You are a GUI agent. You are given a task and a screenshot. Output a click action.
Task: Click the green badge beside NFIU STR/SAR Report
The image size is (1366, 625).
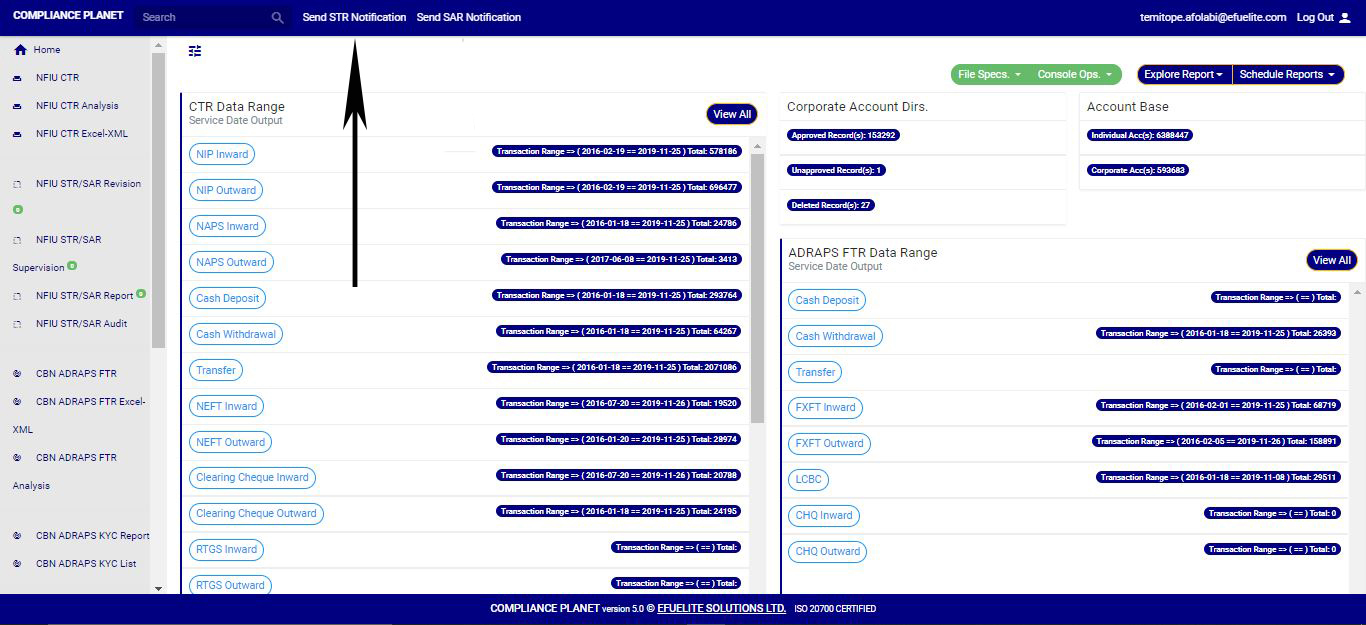[141, 294]
